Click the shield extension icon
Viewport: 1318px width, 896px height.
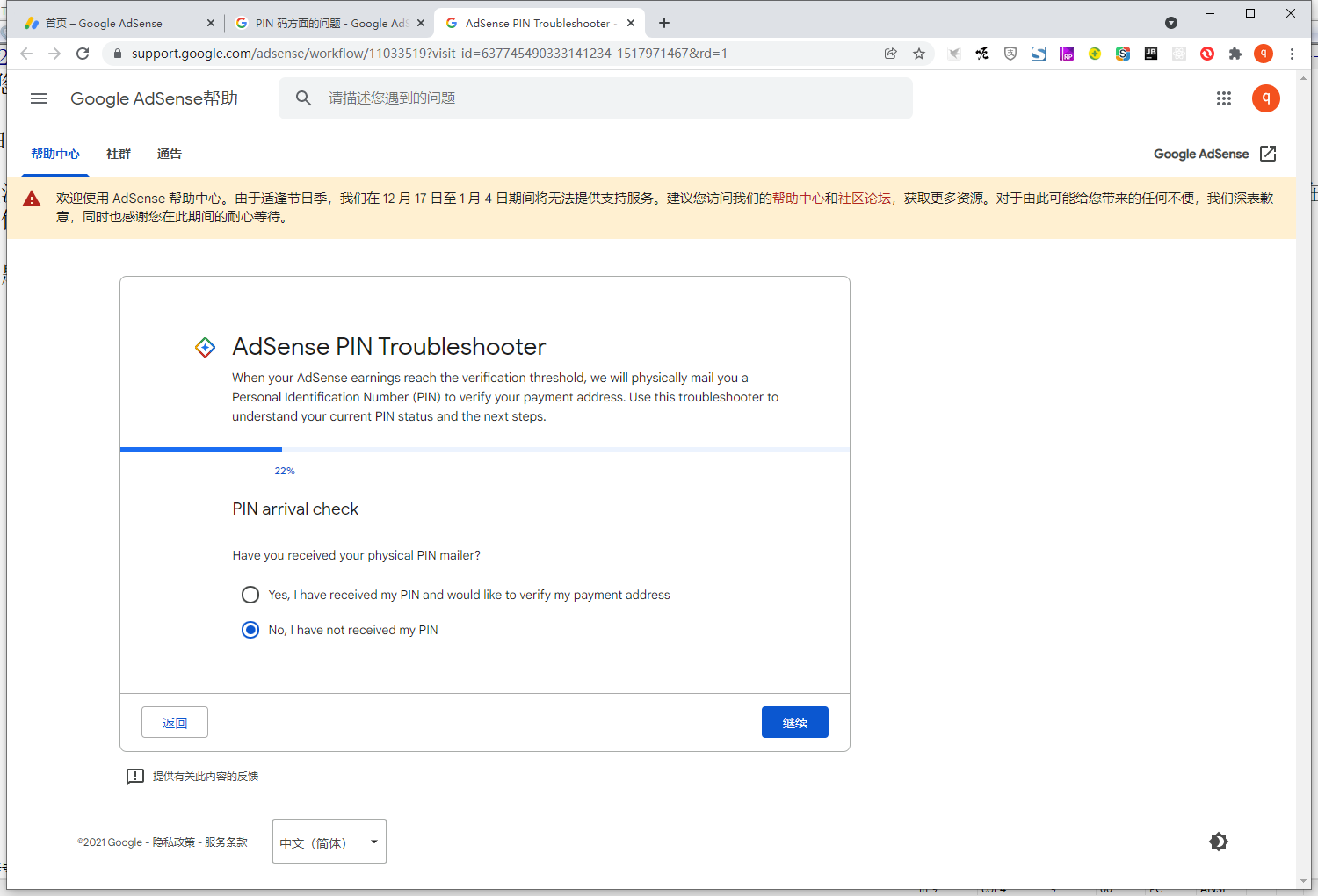point(1010,54)
